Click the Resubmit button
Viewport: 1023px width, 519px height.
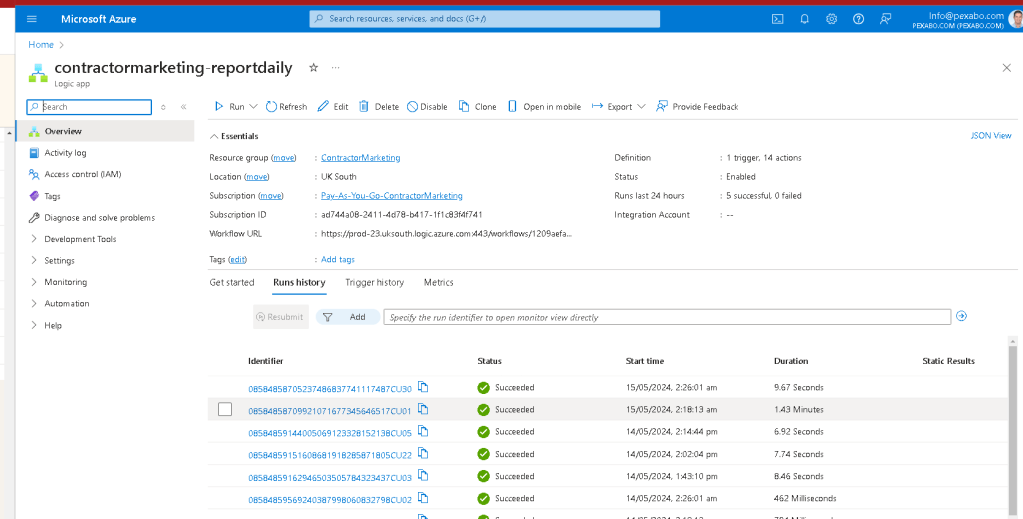point(281,317)
